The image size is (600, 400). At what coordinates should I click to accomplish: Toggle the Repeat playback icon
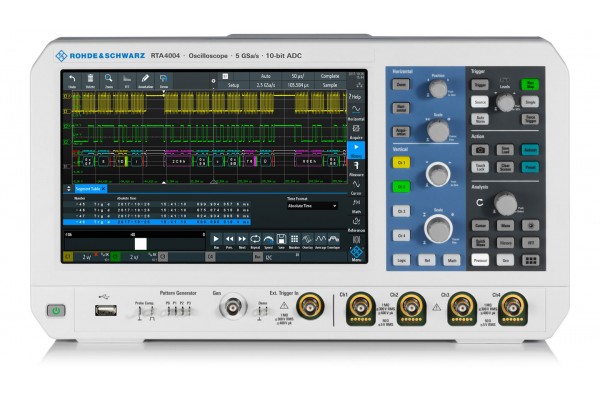pyautogui.click(x=255, y=241)
